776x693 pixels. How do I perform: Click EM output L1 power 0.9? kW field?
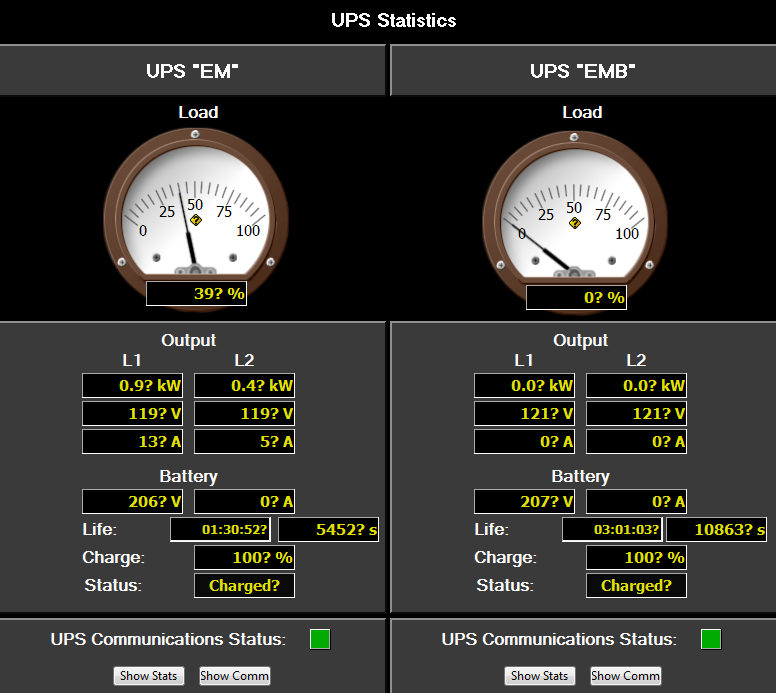pos(133,386)
